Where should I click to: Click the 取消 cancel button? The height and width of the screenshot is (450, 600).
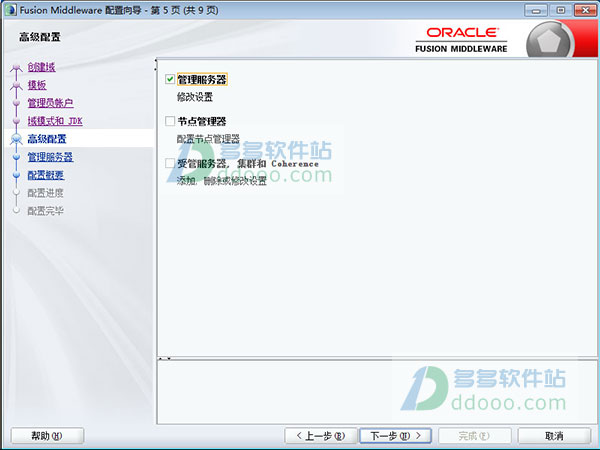pyautogui.click(x=554, y=435)
